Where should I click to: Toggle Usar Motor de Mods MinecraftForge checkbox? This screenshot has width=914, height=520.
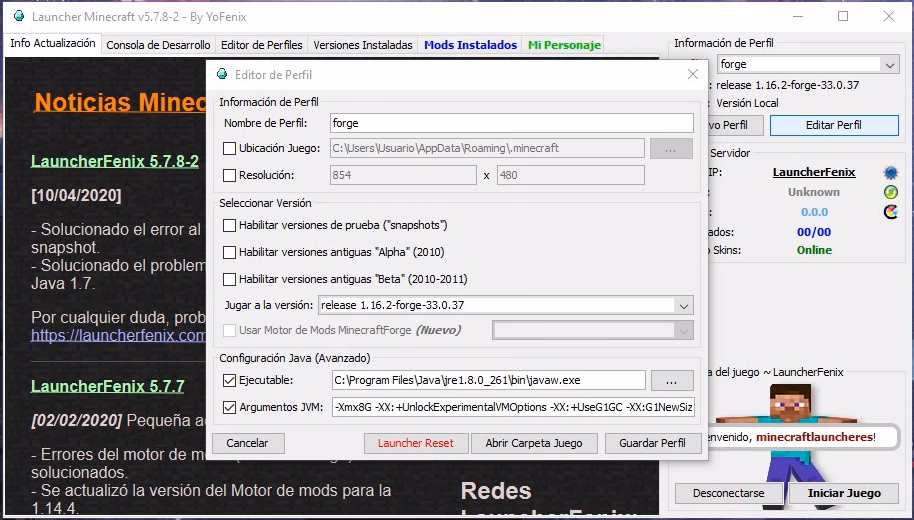(230, 331)
